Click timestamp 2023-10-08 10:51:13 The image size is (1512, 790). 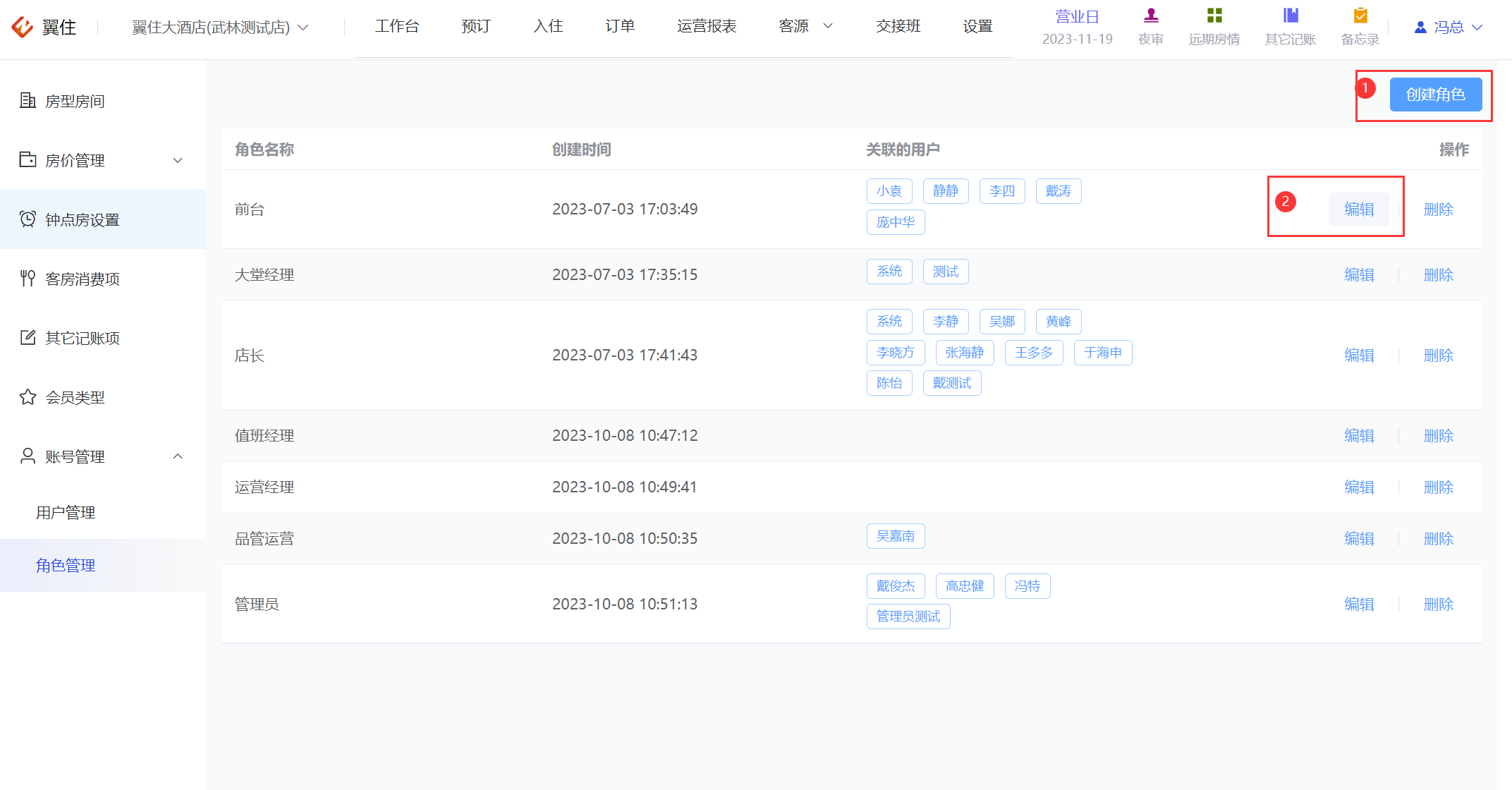coord(625,604)
